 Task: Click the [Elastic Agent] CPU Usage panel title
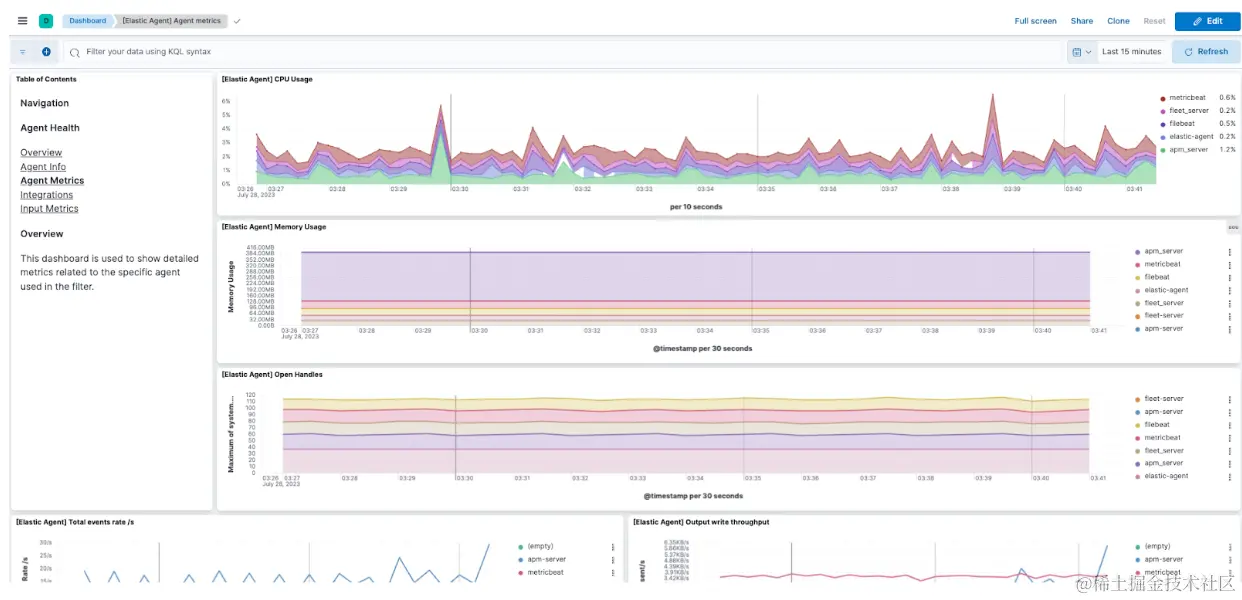(x=267, y=79)
